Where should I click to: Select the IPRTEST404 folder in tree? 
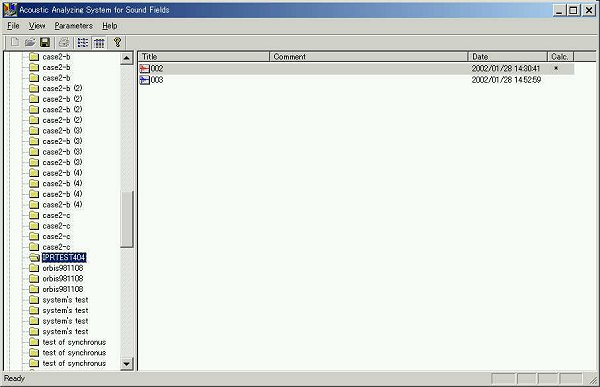click(64, 257)
